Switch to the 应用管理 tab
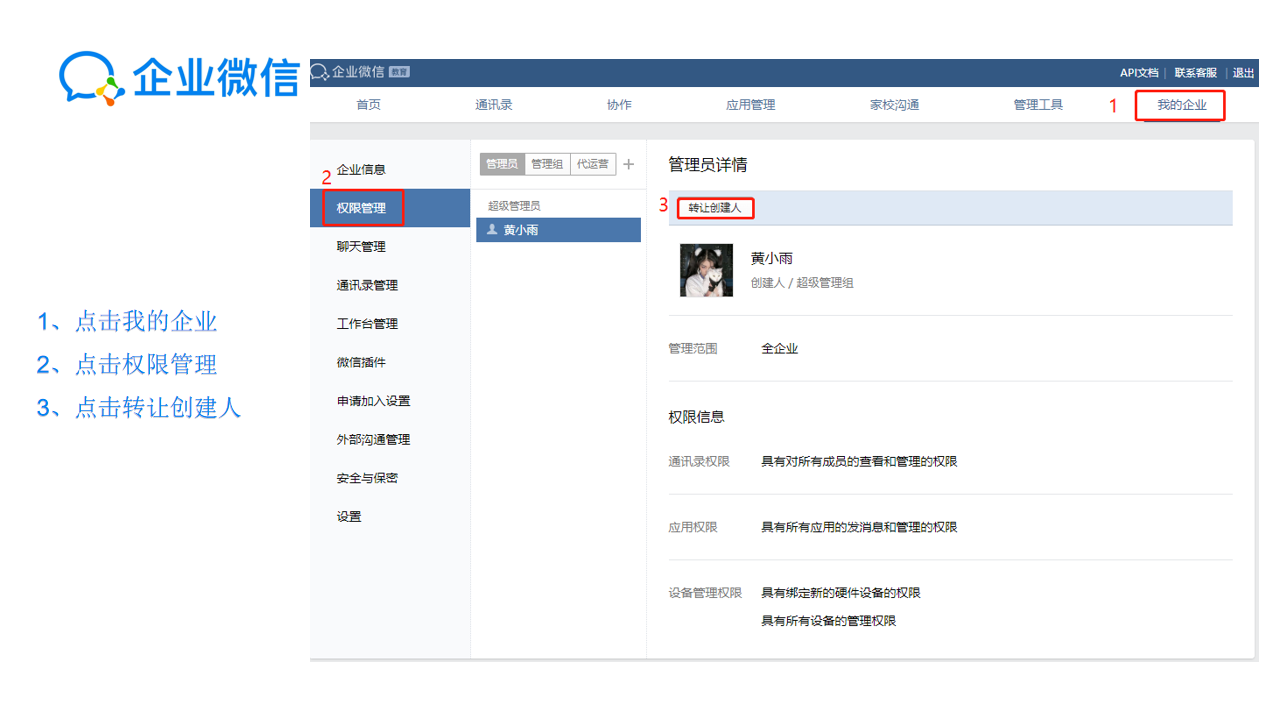This screenshot has height=720, width=1280. (750, 105)
